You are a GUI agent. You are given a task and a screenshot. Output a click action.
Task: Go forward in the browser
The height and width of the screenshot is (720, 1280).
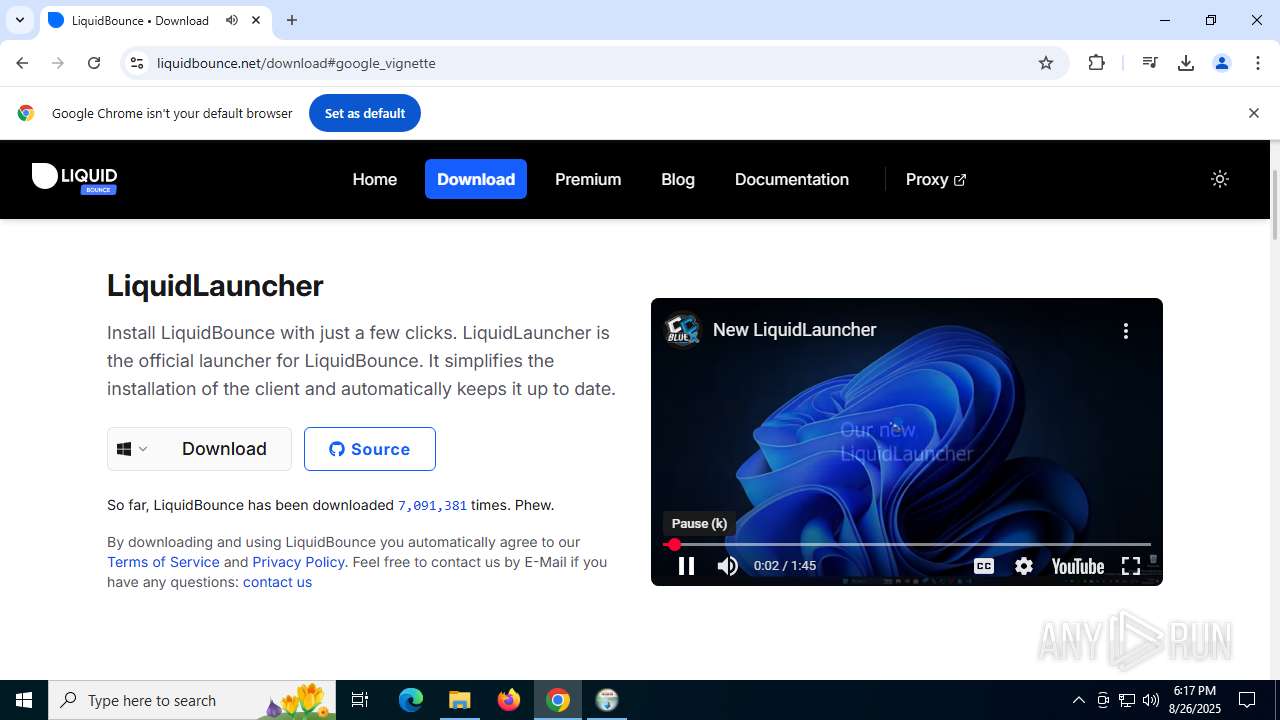point(58,63)
